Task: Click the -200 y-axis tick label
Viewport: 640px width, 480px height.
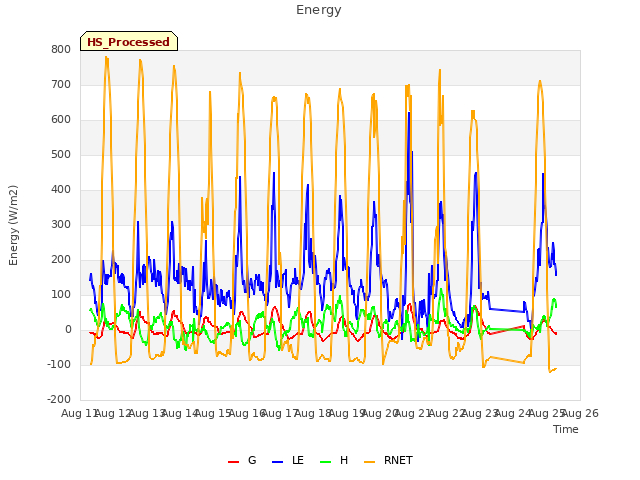Action: coord(59,400)
